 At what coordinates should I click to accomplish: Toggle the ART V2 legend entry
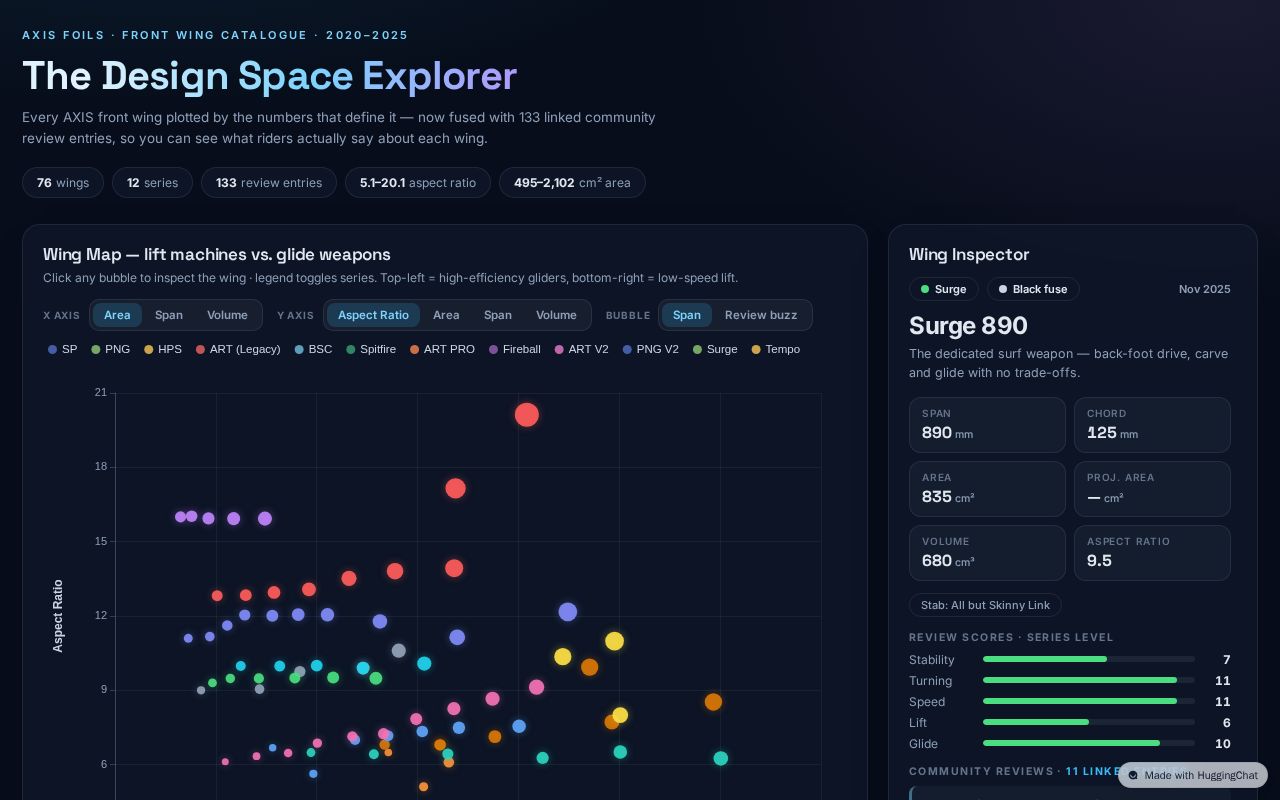(x=581, y=350)
